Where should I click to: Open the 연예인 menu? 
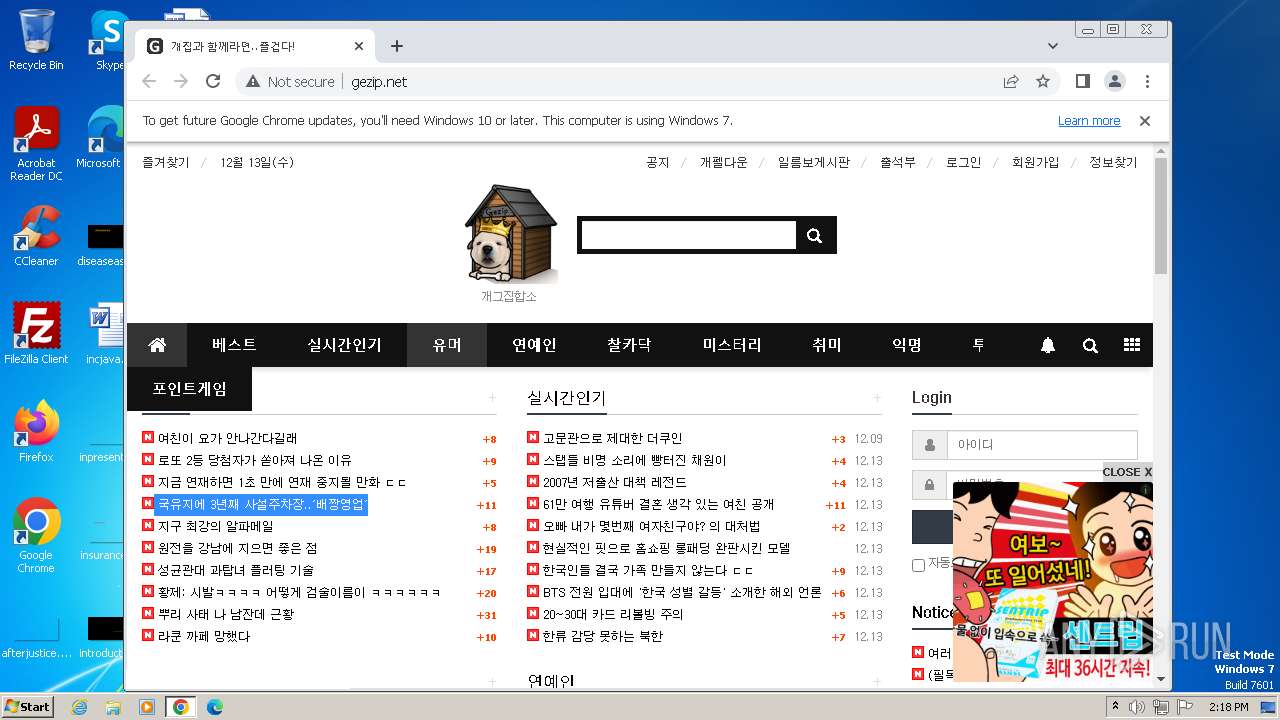coord(534,345)
